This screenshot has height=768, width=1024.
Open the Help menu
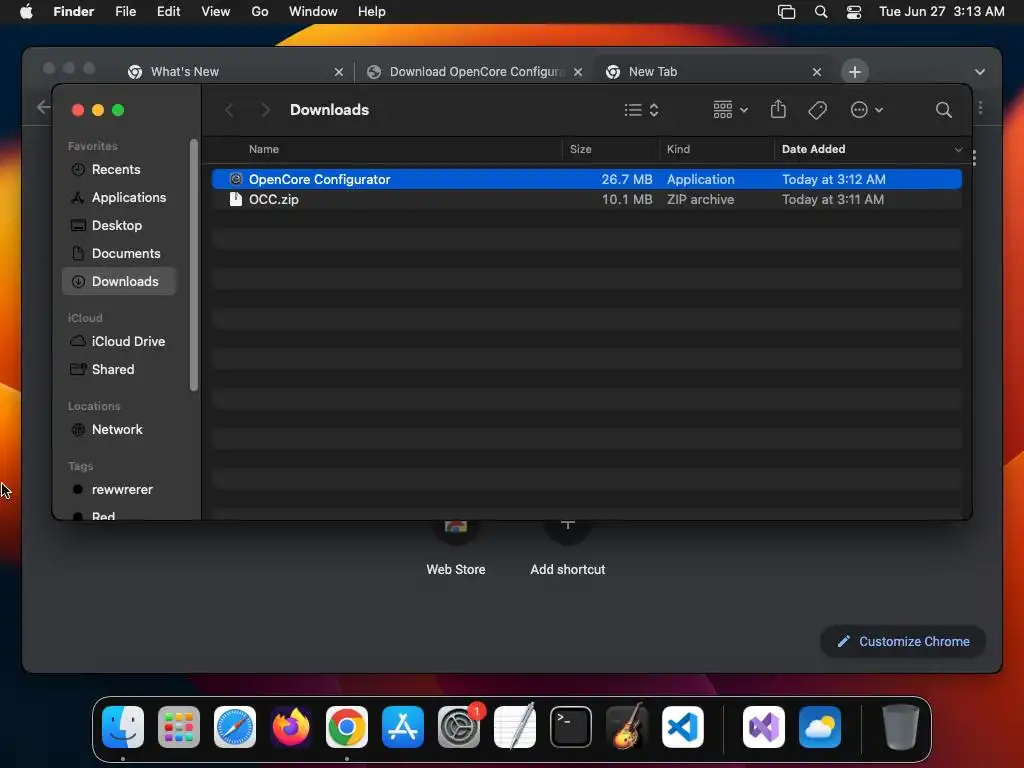coord(372,12)
